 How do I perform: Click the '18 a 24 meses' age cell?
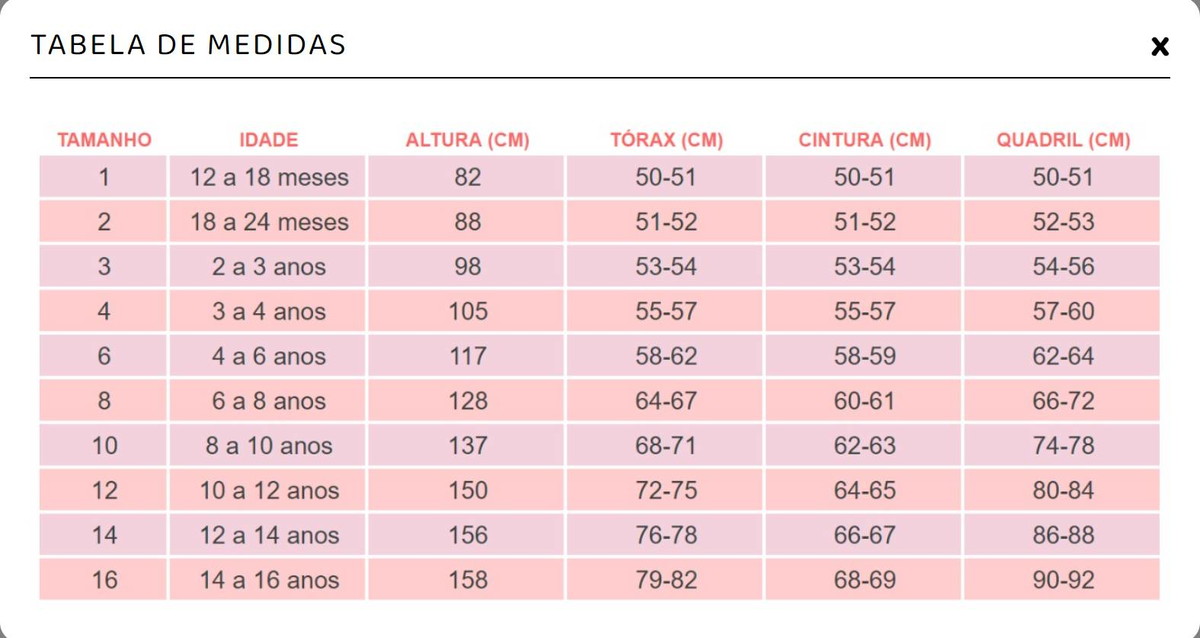coord(269,222)
